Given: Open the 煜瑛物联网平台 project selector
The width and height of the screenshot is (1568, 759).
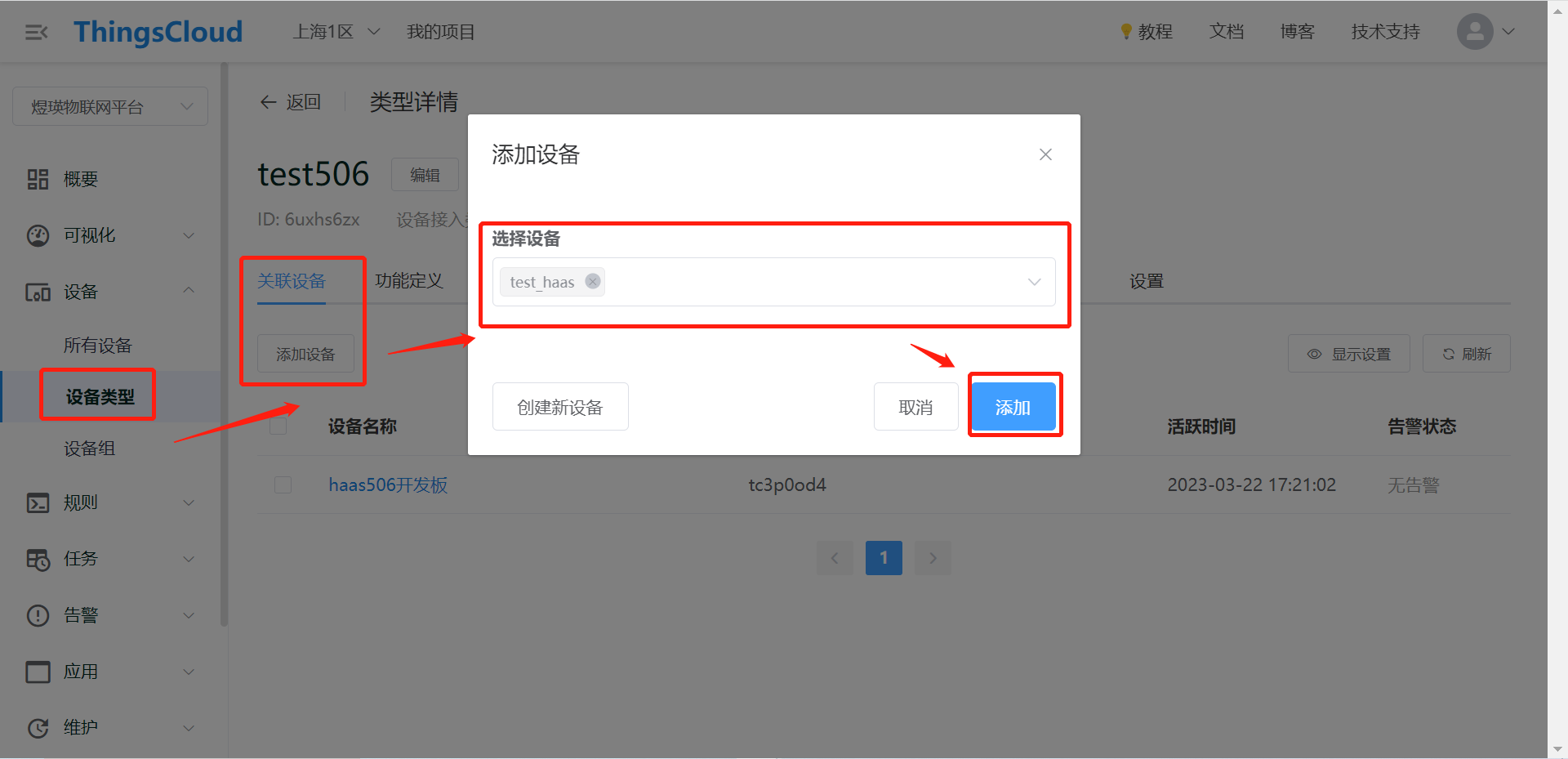Looking at the screenshot, I should (110, 107).
